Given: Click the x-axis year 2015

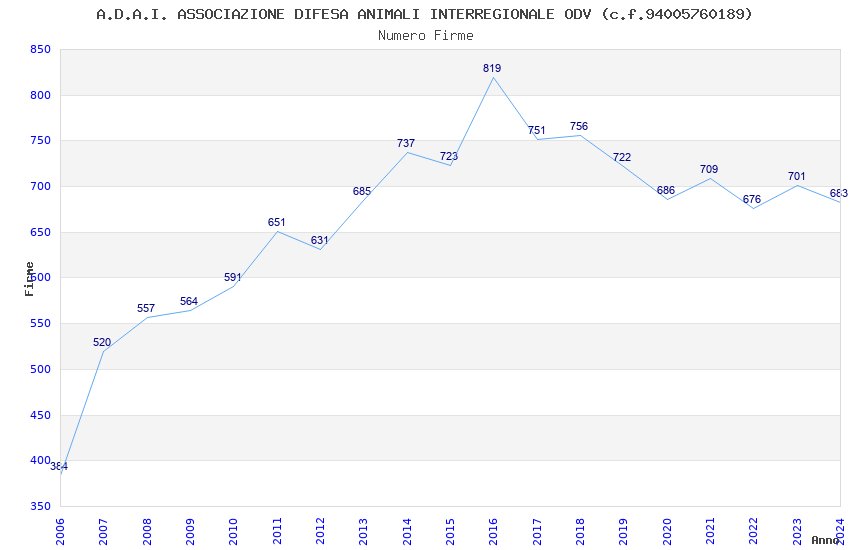Looking at the screenshot, I should pyautogui.click(x=450, y=531).
